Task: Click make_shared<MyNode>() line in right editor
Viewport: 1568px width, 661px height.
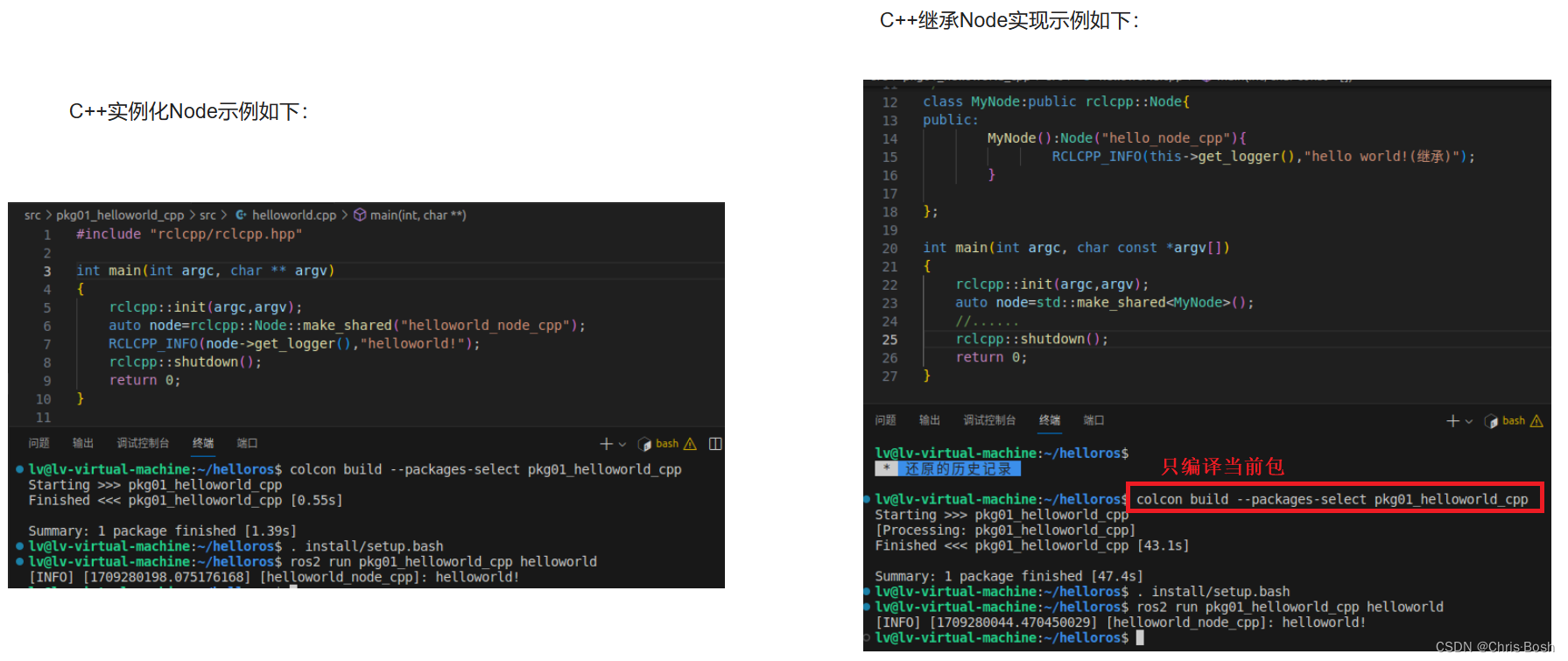Action: 1105,303
